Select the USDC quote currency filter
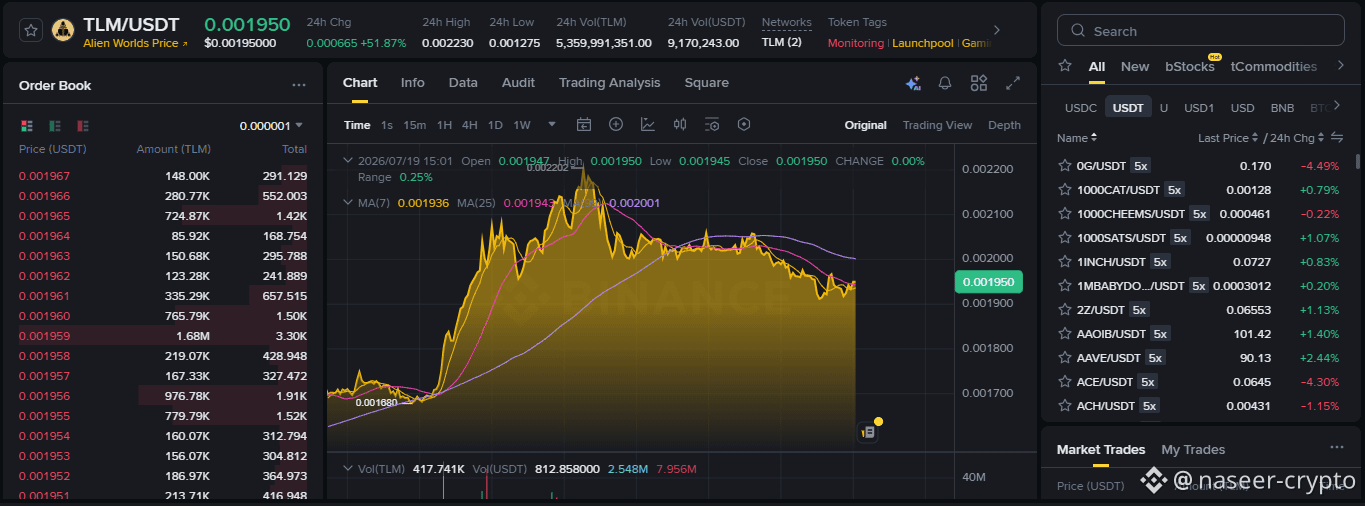 pos(1080,108)
